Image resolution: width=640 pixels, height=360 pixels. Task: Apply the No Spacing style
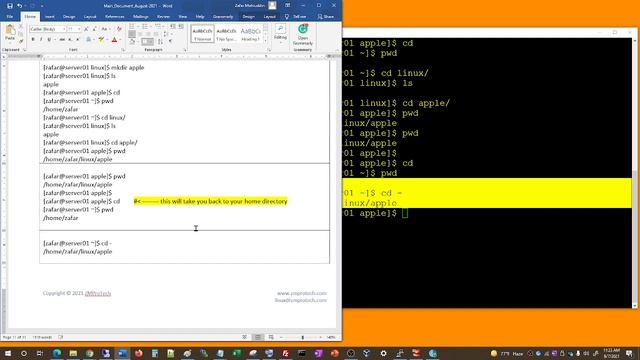point(226,33)
